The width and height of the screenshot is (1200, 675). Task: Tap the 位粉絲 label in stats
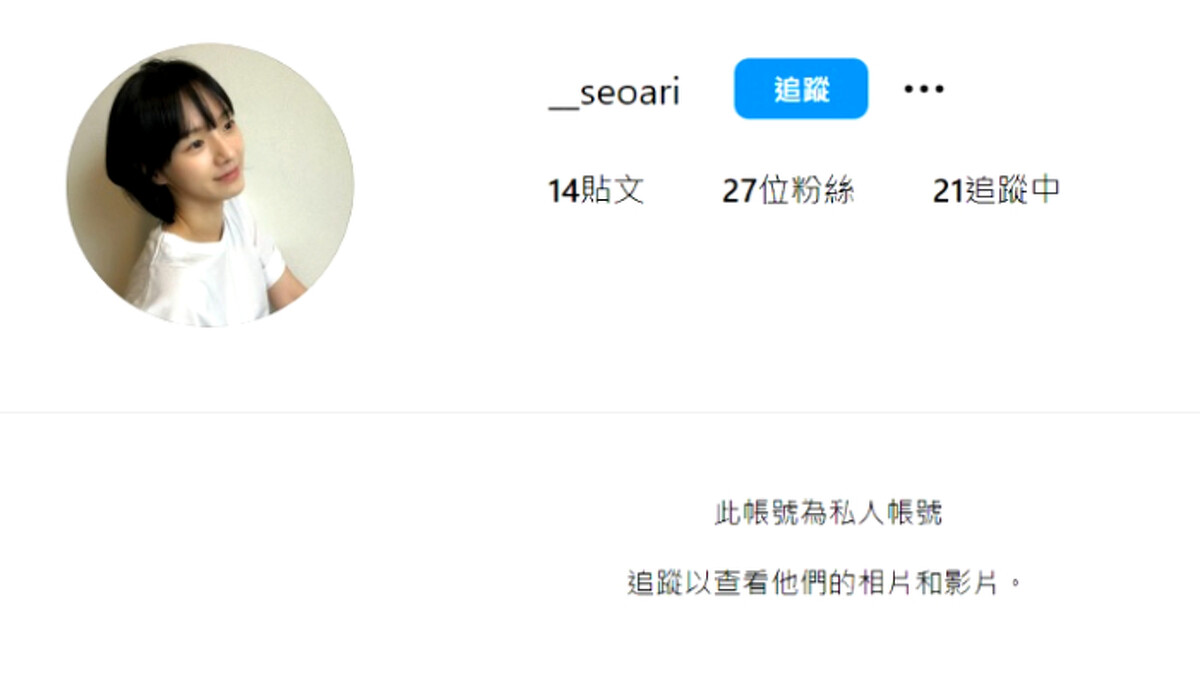click(x=806, y=190)
